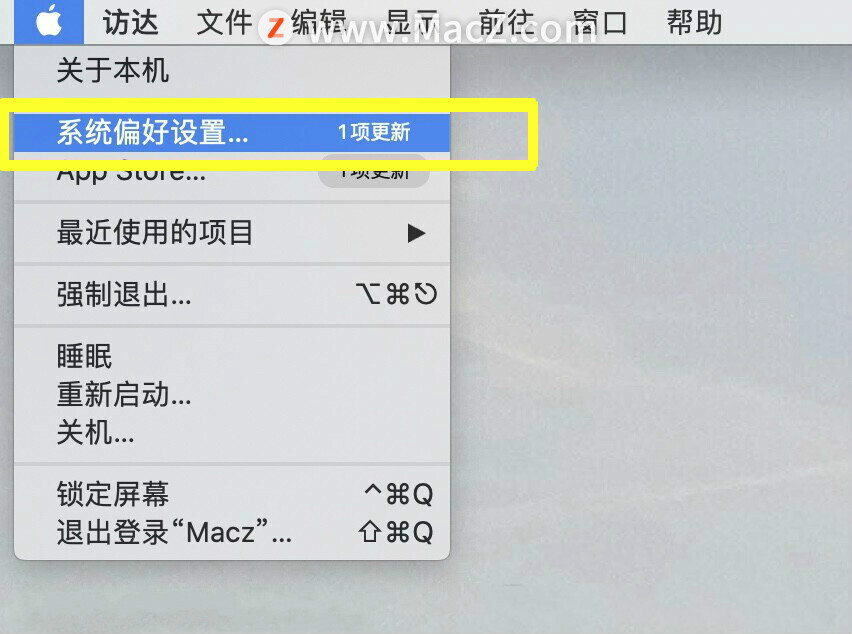
Task: Open the 前往 menu
Action: (x=506, y=22)
